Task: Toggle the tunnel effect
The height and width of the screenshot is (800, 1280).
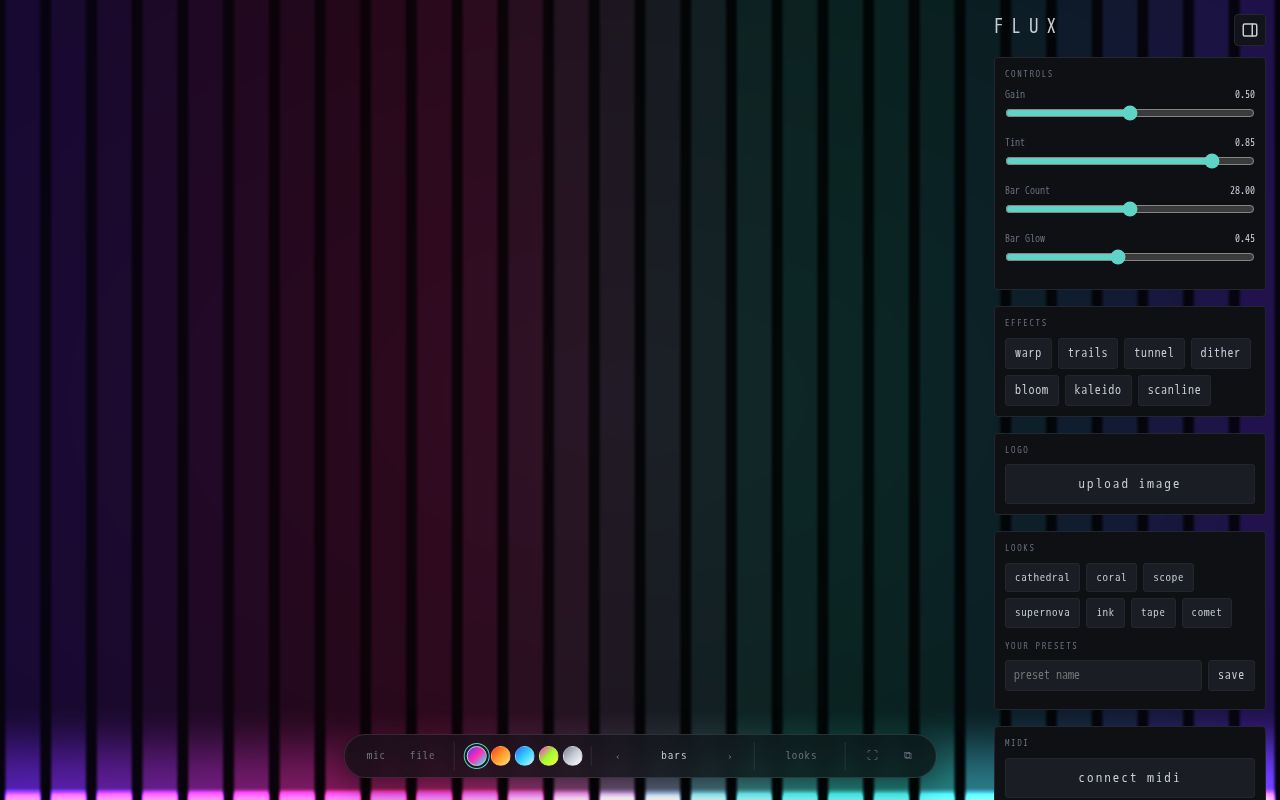Action: 1154,353
